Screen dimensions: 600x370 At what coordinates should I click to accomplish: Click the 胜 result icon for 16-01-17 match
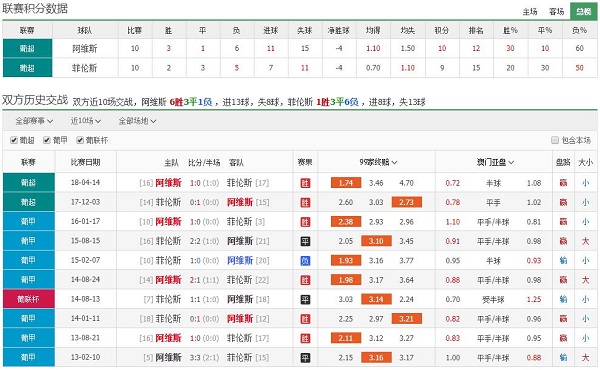(305, 222)
